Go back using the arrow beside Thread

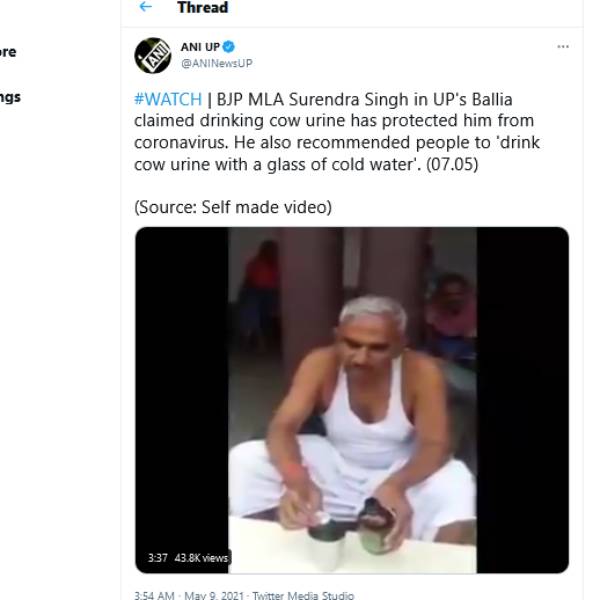(x=146, y=7)
